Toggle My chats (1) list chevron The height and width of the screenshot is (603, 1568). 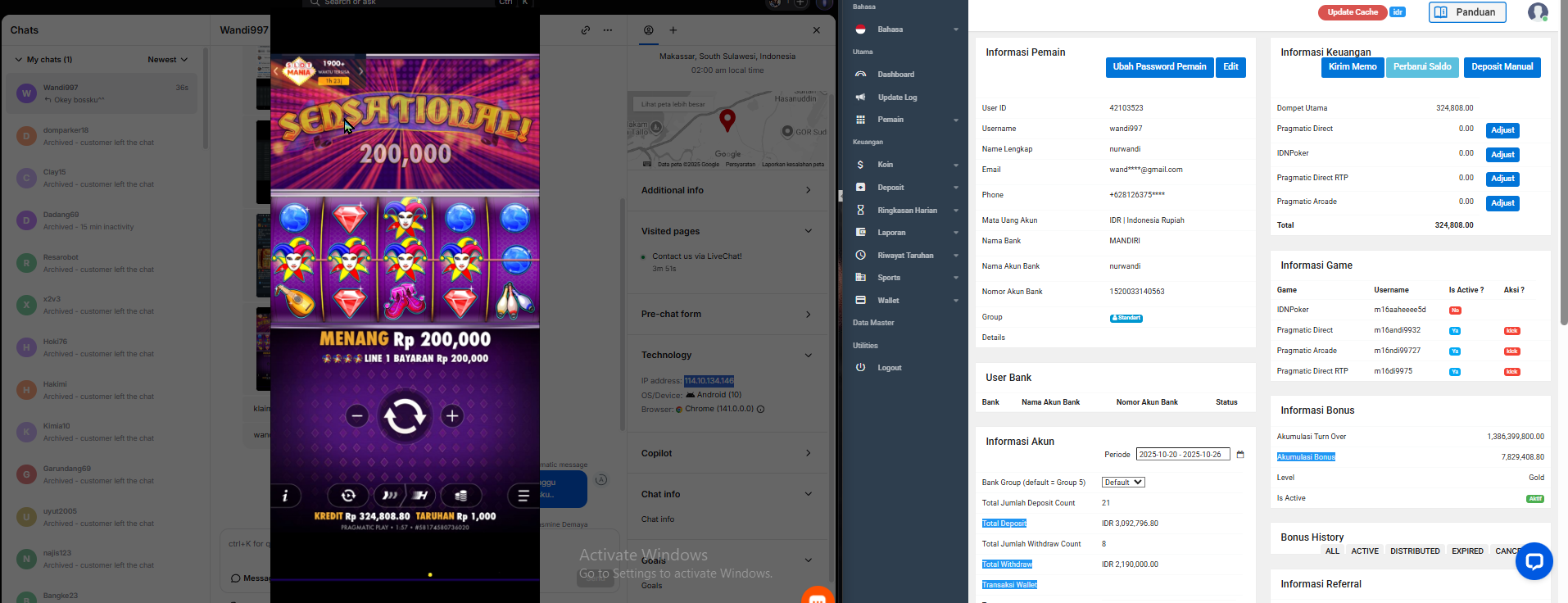tap(19, 60)
